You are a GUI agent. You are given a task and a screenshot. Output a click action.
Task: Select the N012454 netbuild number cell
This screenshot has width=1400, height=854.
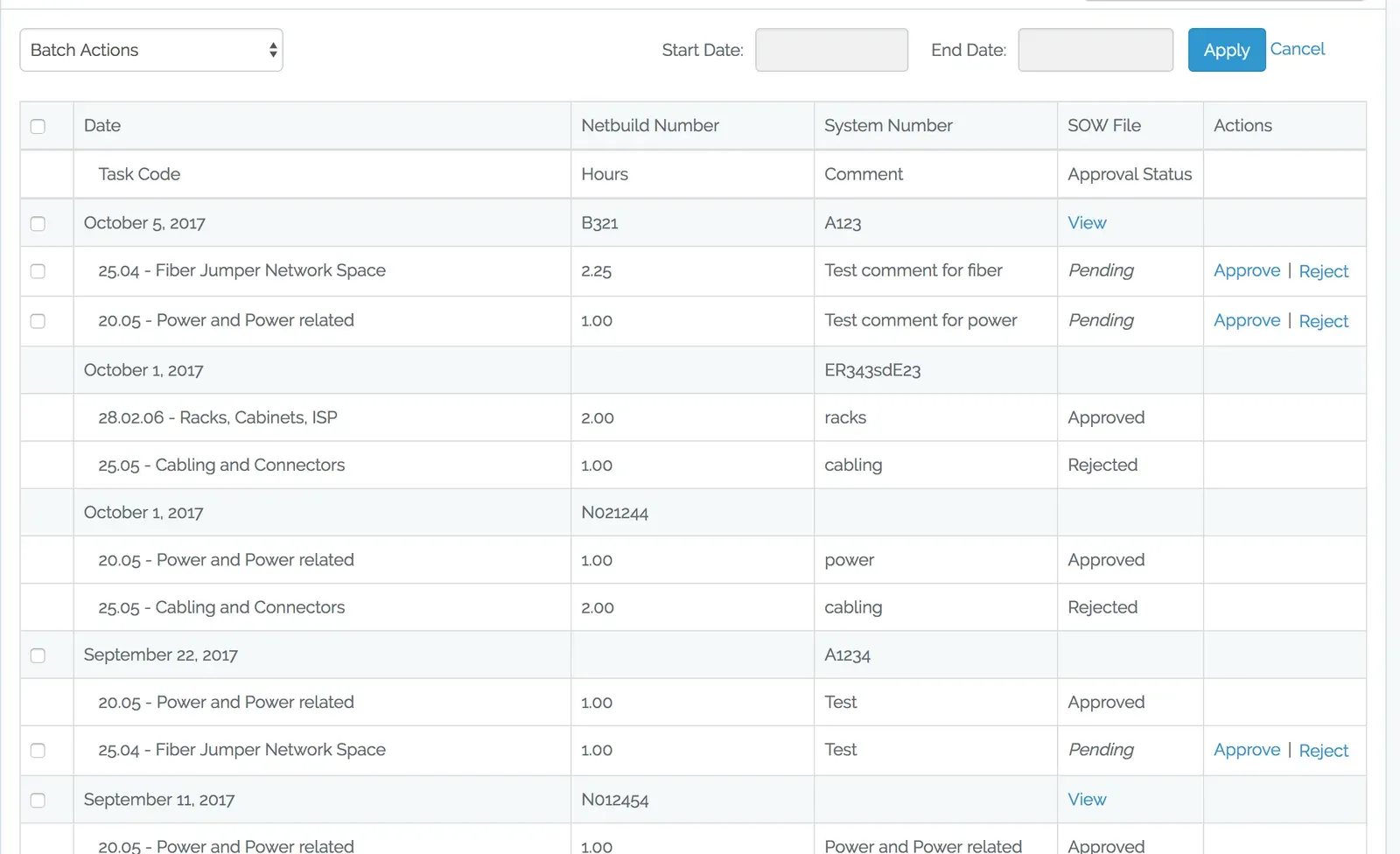point(692,800)
